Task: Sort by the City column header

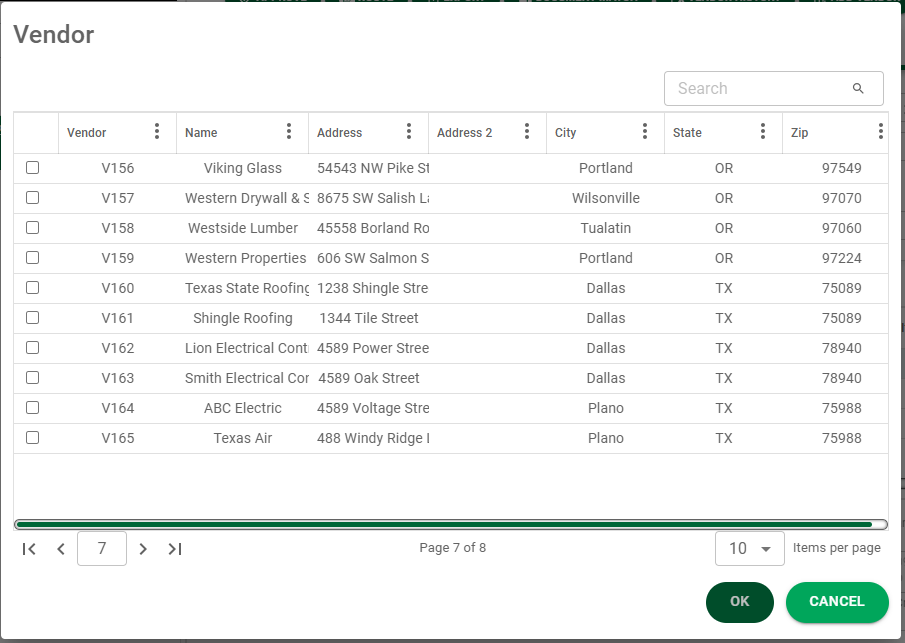Action: tap(566, 133)
